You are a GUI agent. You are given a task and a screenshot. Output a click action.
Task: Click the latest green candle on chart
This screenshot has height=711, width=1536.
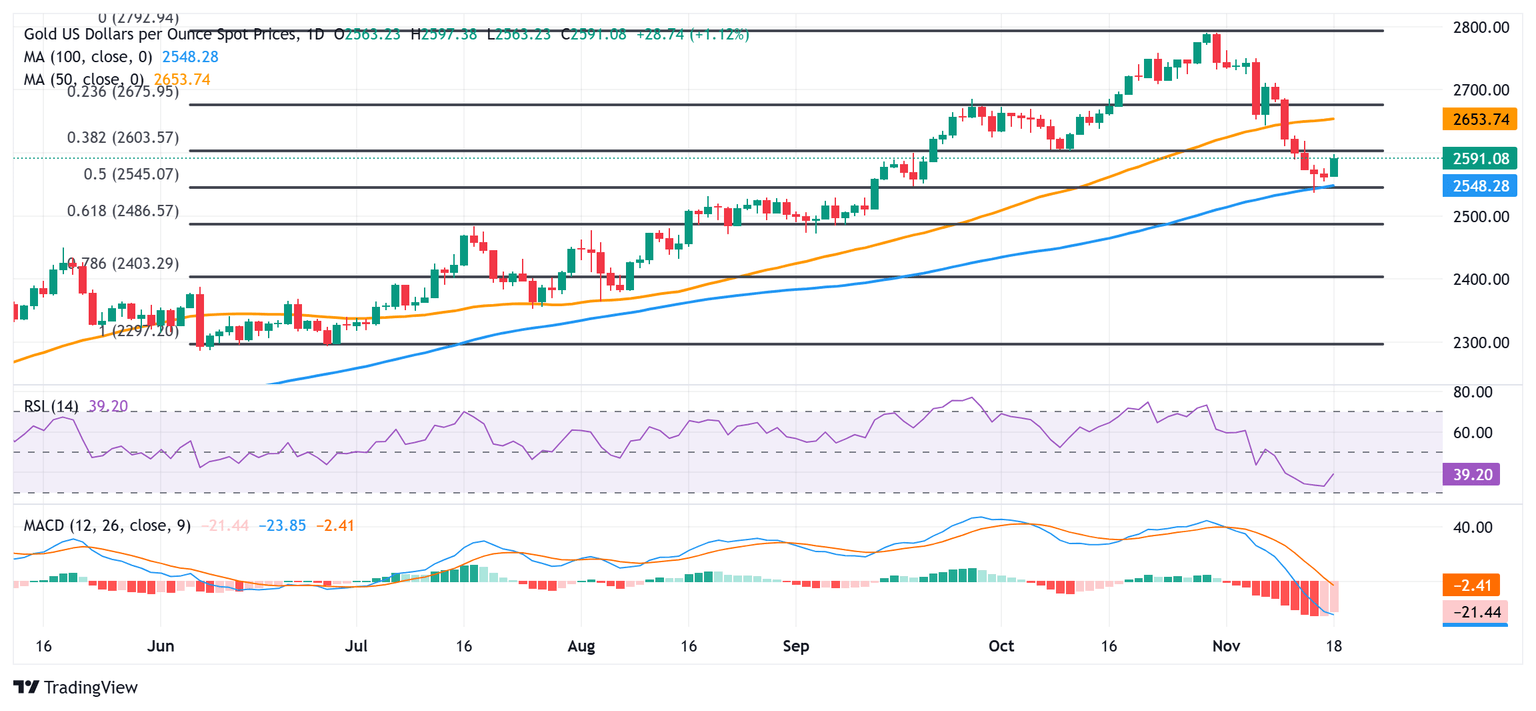1333,167
